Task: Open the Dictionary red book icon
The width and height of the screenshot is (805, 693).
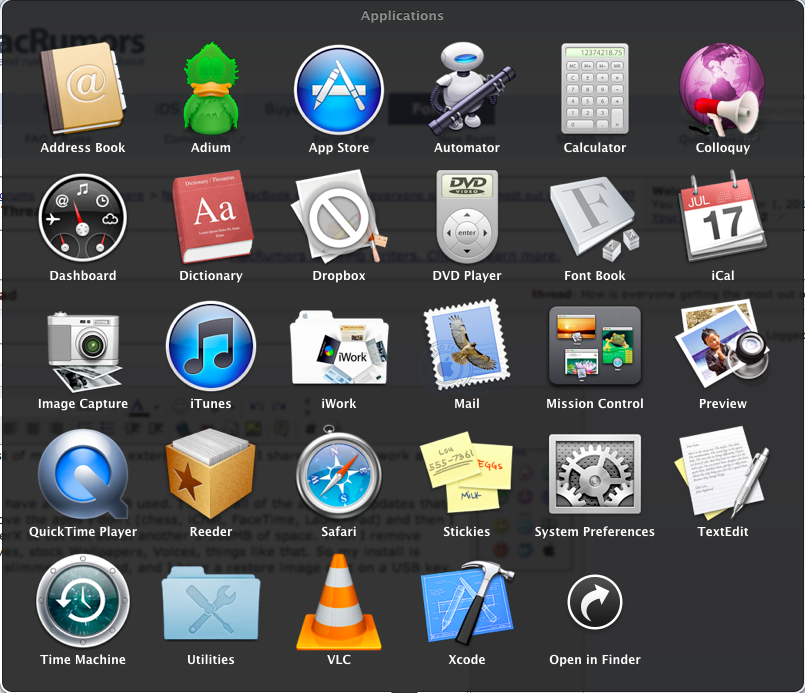Action: [213, 217]
